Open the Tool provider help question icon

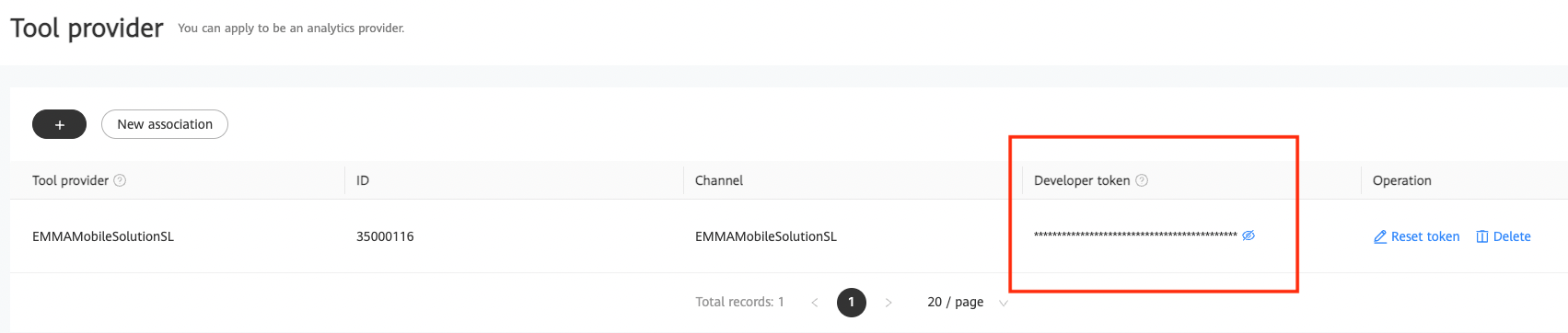120,180
